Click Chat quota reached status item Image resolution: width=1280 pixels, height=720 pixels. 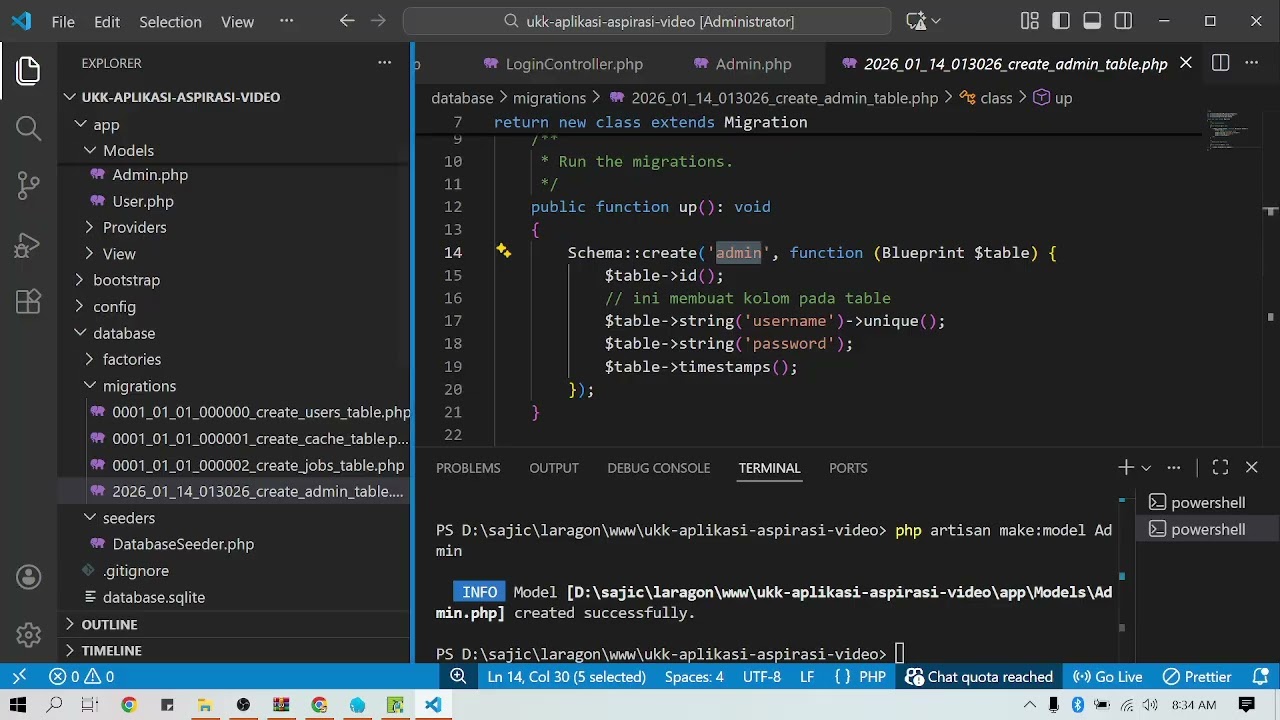(979, 677)
